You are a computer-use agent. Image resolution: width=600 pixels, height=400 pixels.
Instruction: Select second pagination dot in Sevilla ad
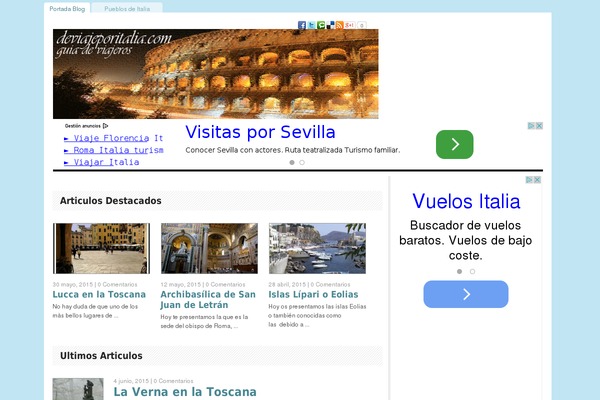pos(302,162)
